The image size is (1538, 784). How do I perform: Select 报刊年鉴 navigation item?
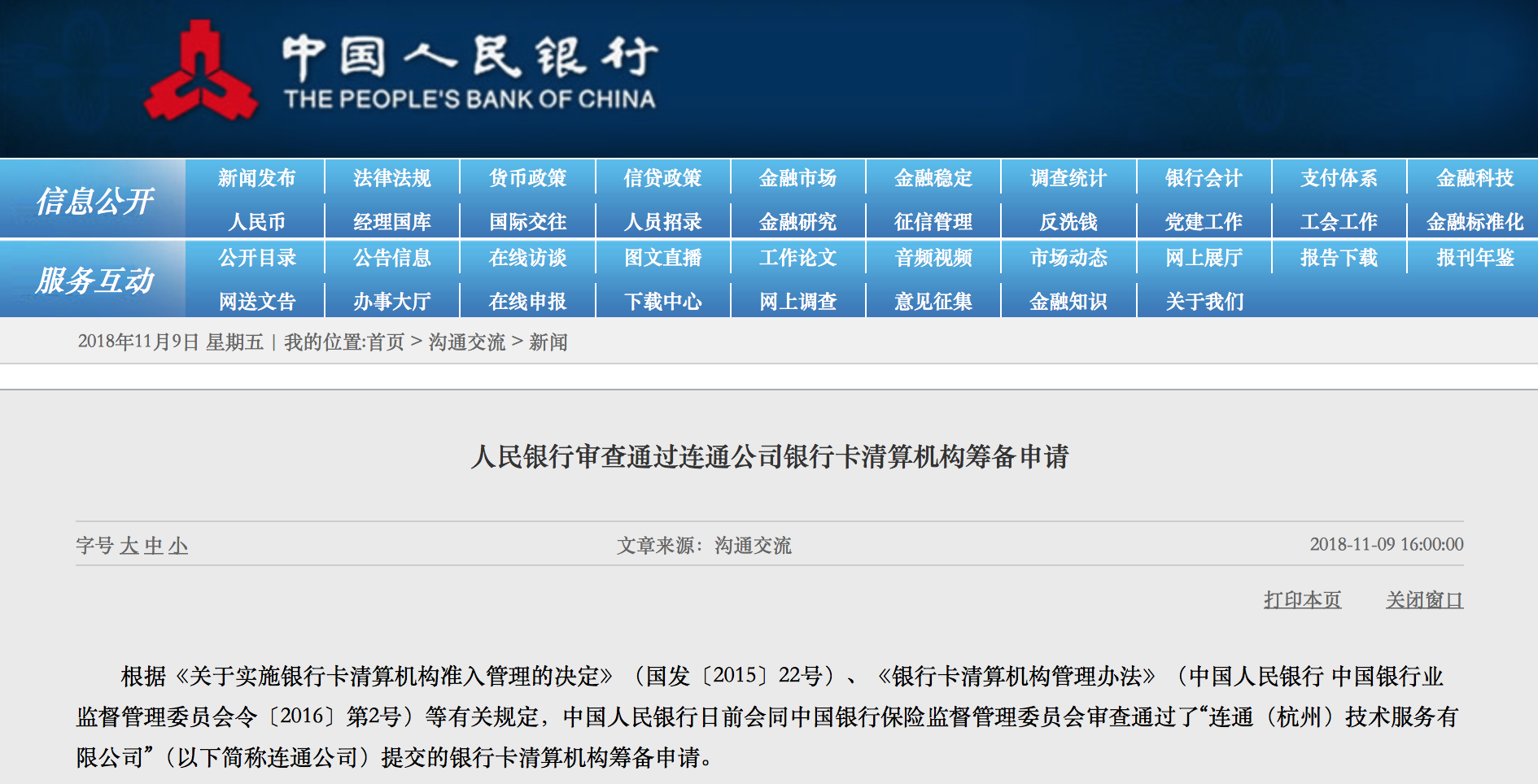coord(1475,258)
